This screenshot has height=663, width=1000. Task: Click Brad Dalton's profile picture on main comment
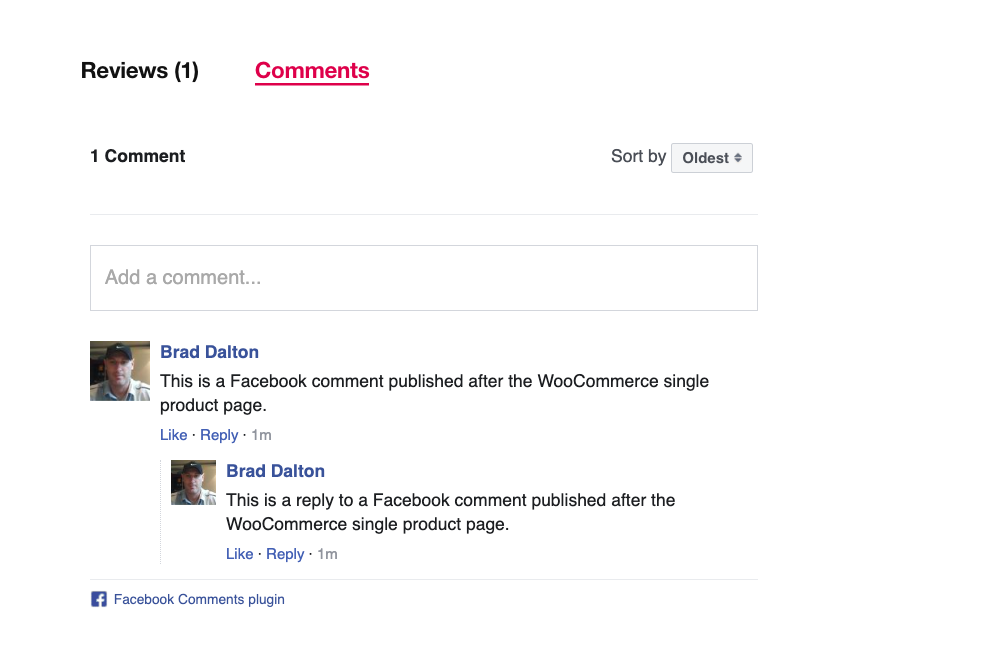click(120, 370)
